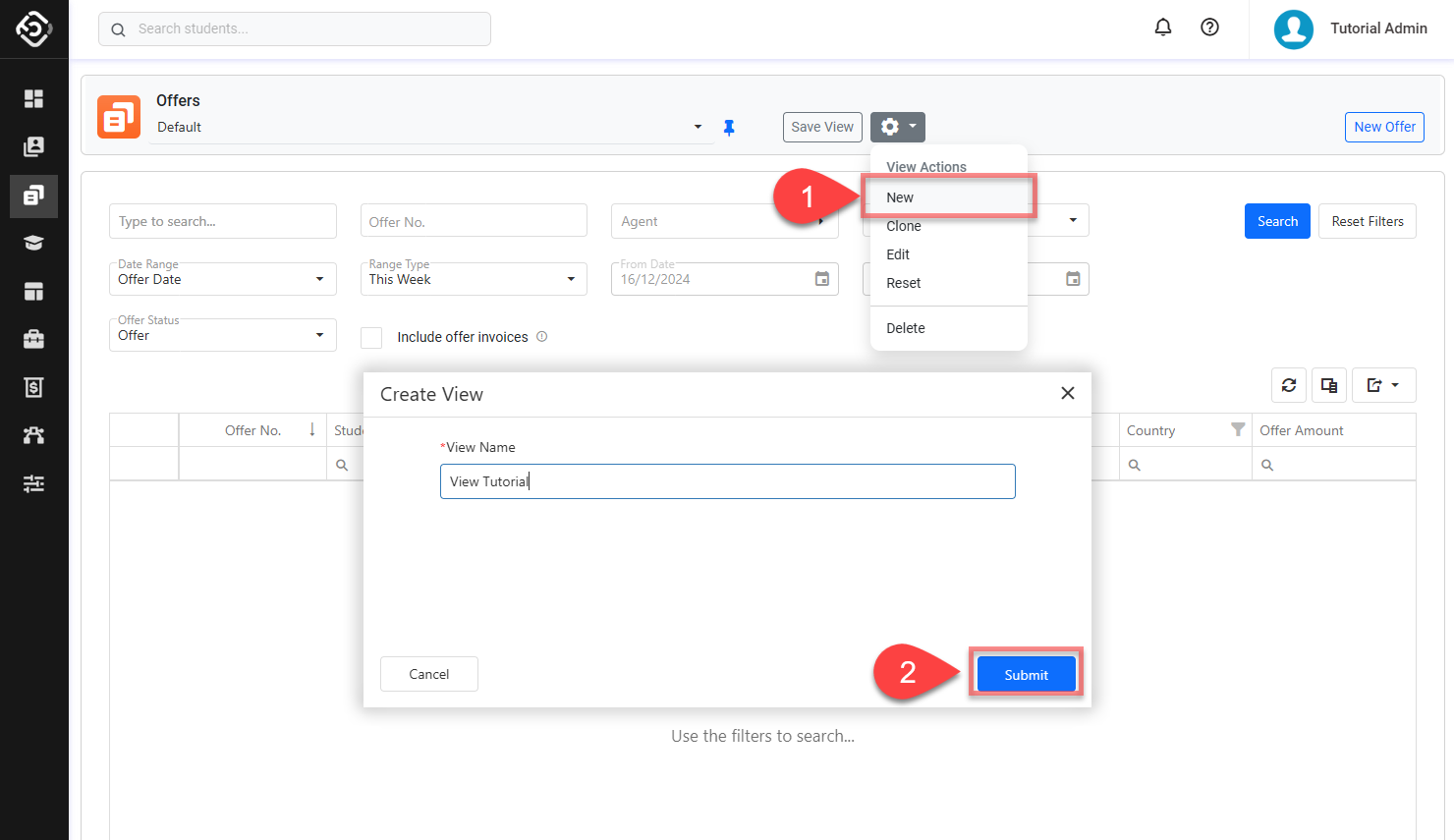This screenshot has height=840, width=1454.
Task: Open the invoice dollar sidebar icon
Action: tap(33, 387)
